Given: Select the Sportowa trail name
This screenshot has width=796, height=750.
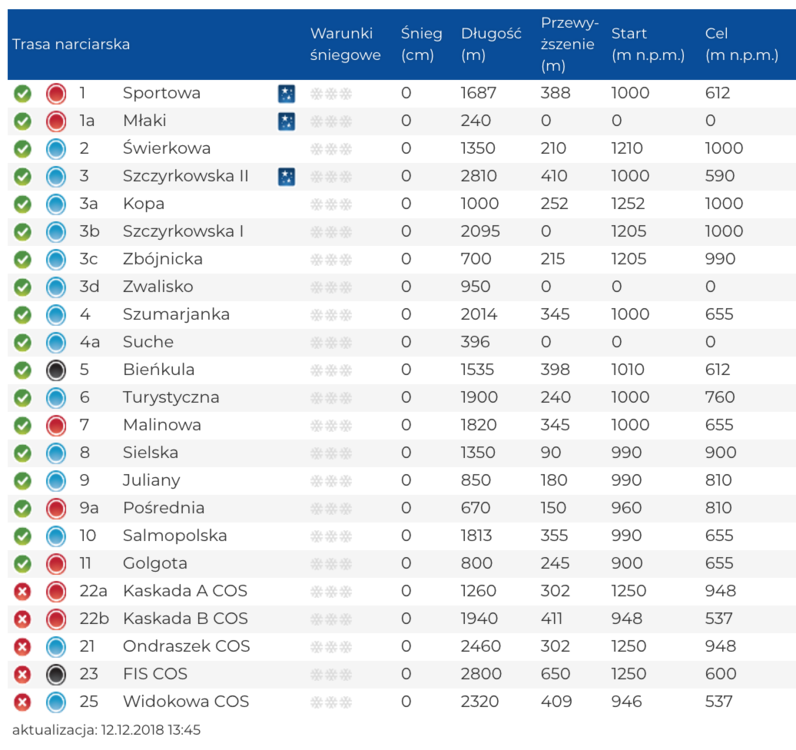Looking at the screenshot, I should [x=161, y=93].
